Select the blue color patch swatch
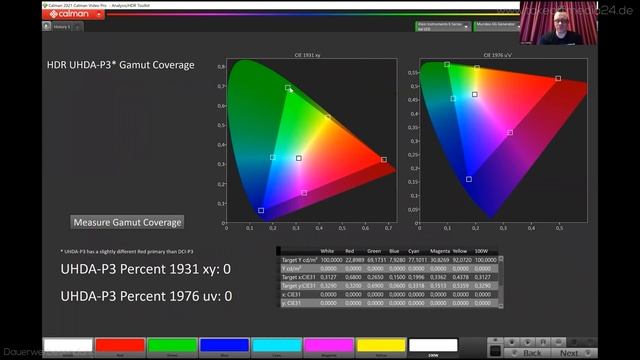 click(x=224, y=346)
